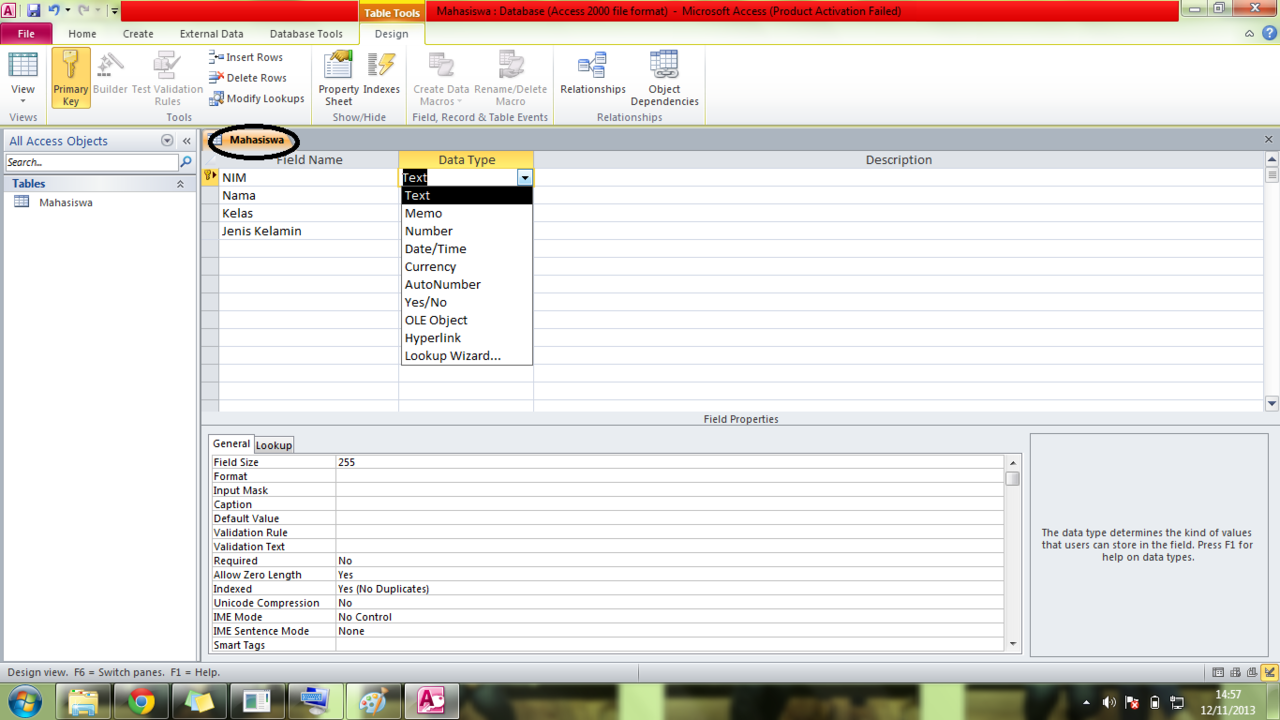
Task: Switch to the External Data tab
Action: click(211, 33)
